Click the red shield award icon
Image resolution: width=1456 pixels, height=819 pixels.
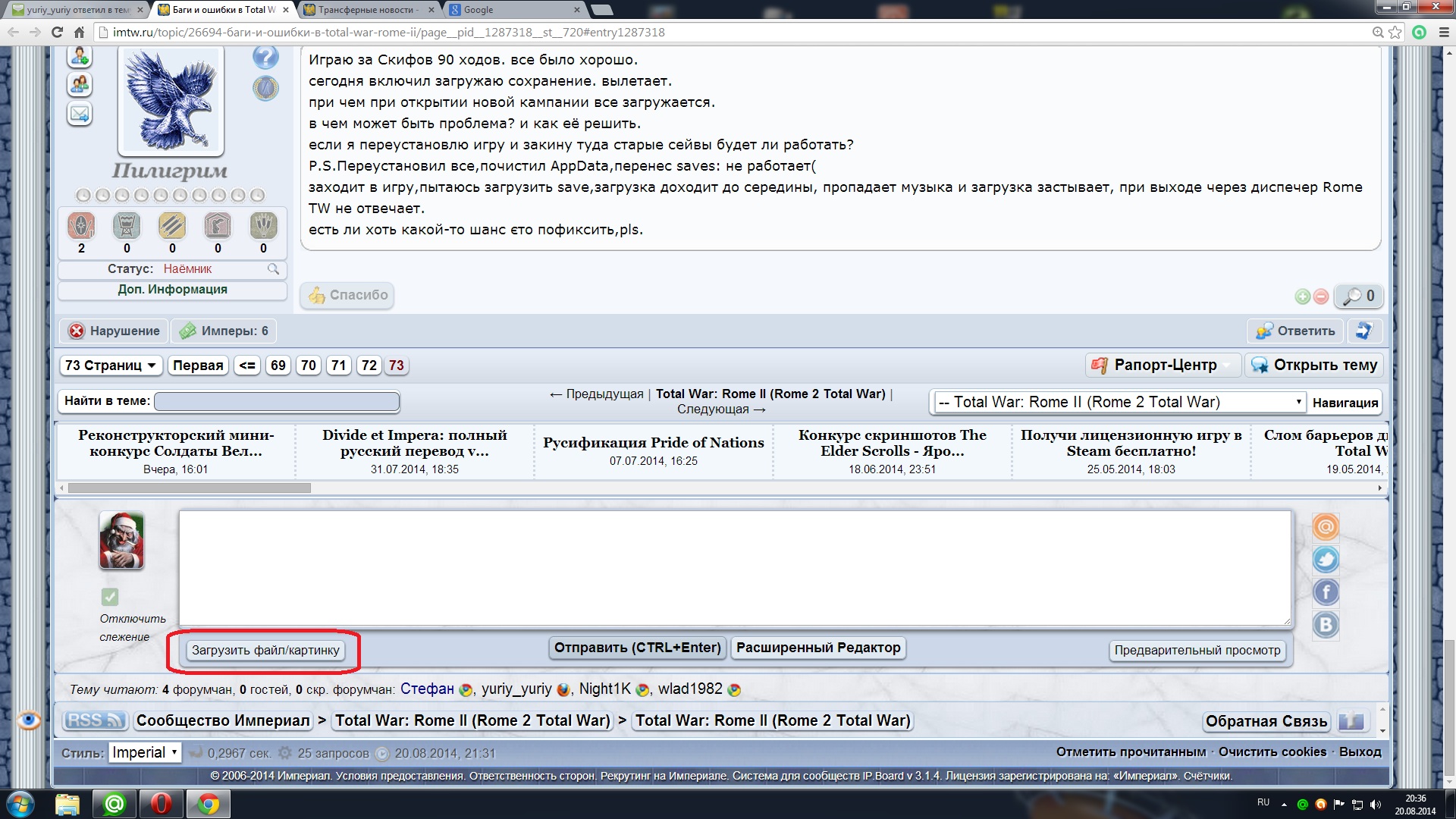coord(81,225)
